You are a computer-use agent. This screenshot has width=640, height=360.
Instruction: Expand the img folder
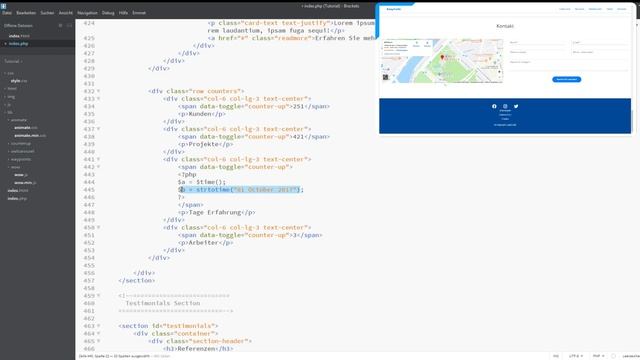[11, 97]
